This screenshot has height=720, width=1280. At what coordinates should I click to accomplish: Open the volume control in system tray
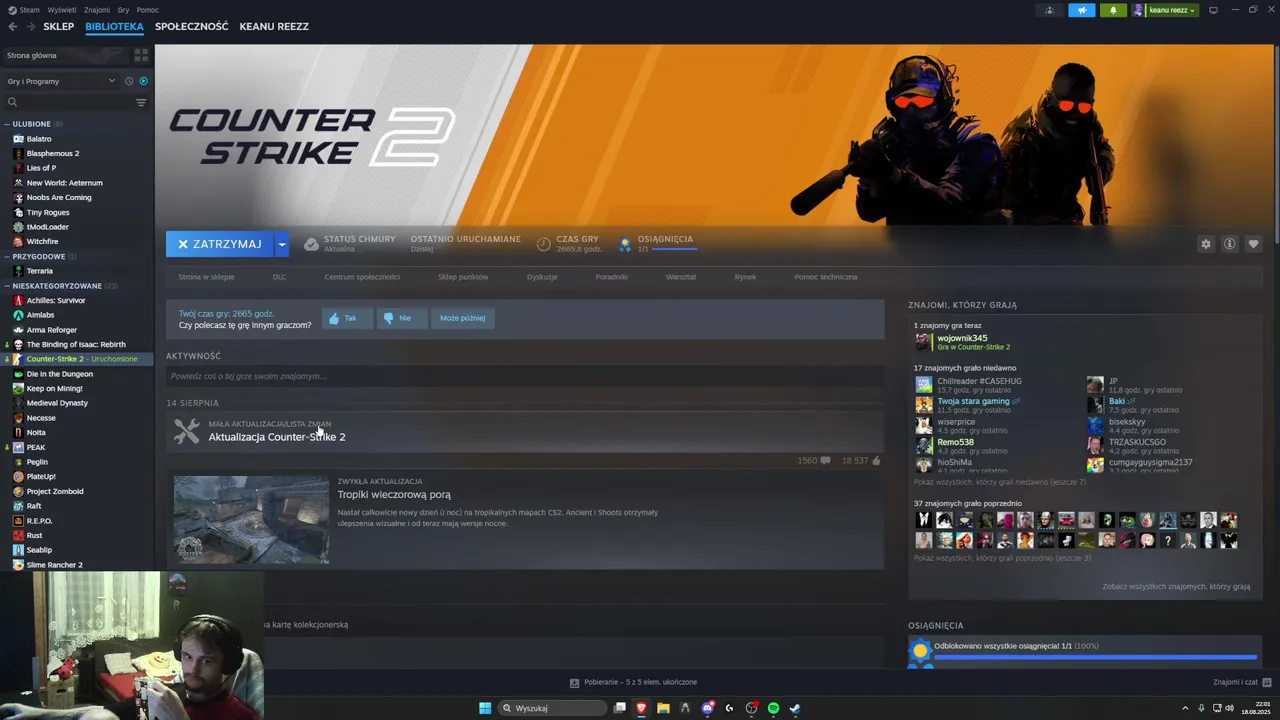[x=1229, y=708]
